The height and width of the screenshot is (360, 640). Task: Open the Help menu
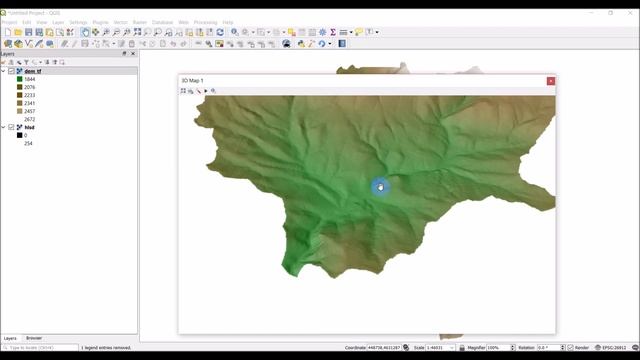click(228, 22)
